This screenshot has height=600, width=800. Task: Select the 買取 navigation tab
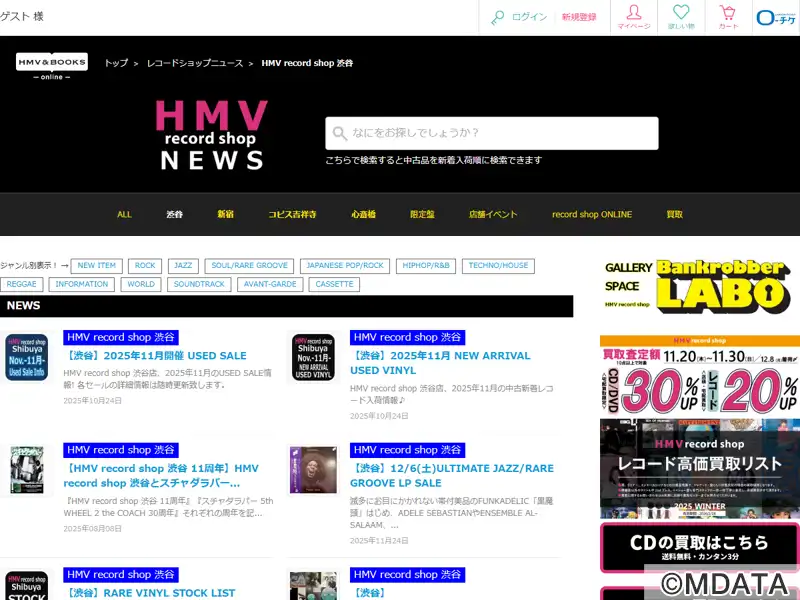[x=674, y=214]
